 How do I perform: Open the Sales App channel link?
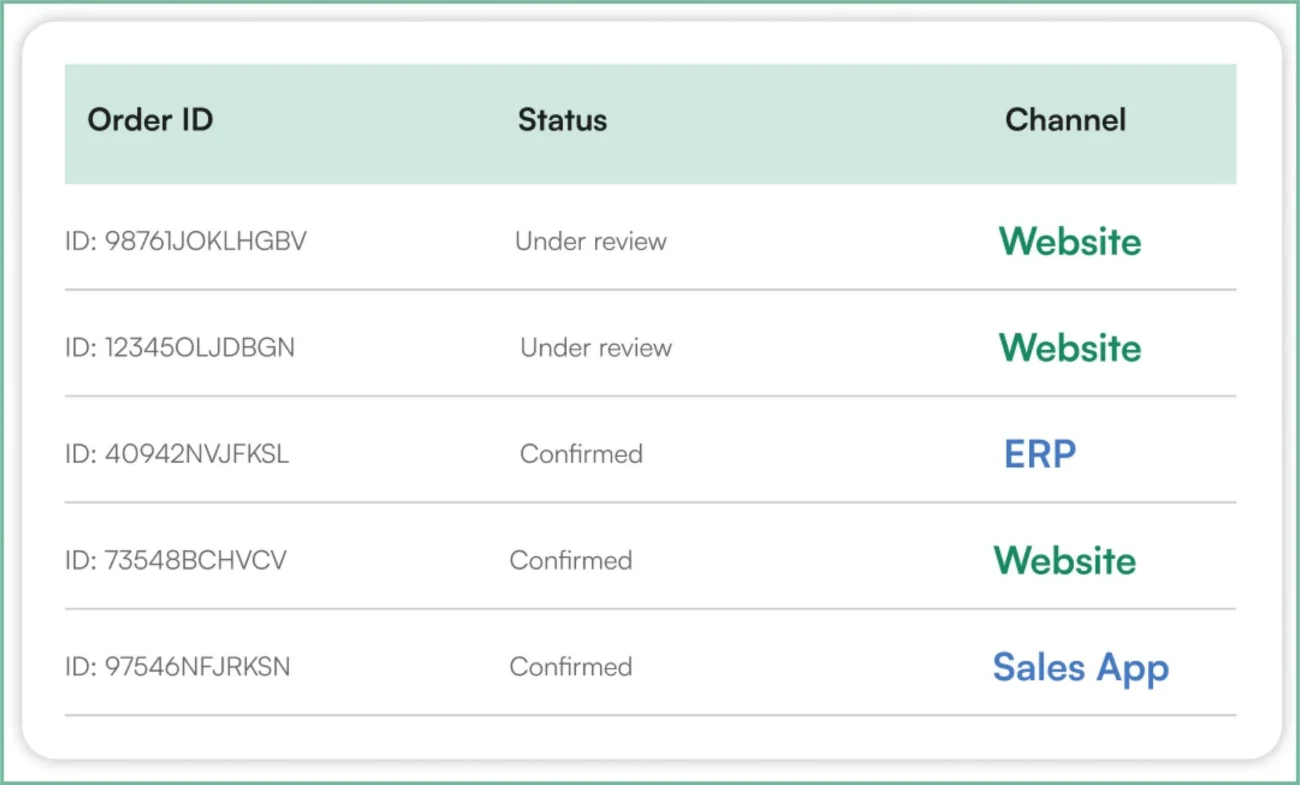pyautogui.click(x=1080, y=668)
